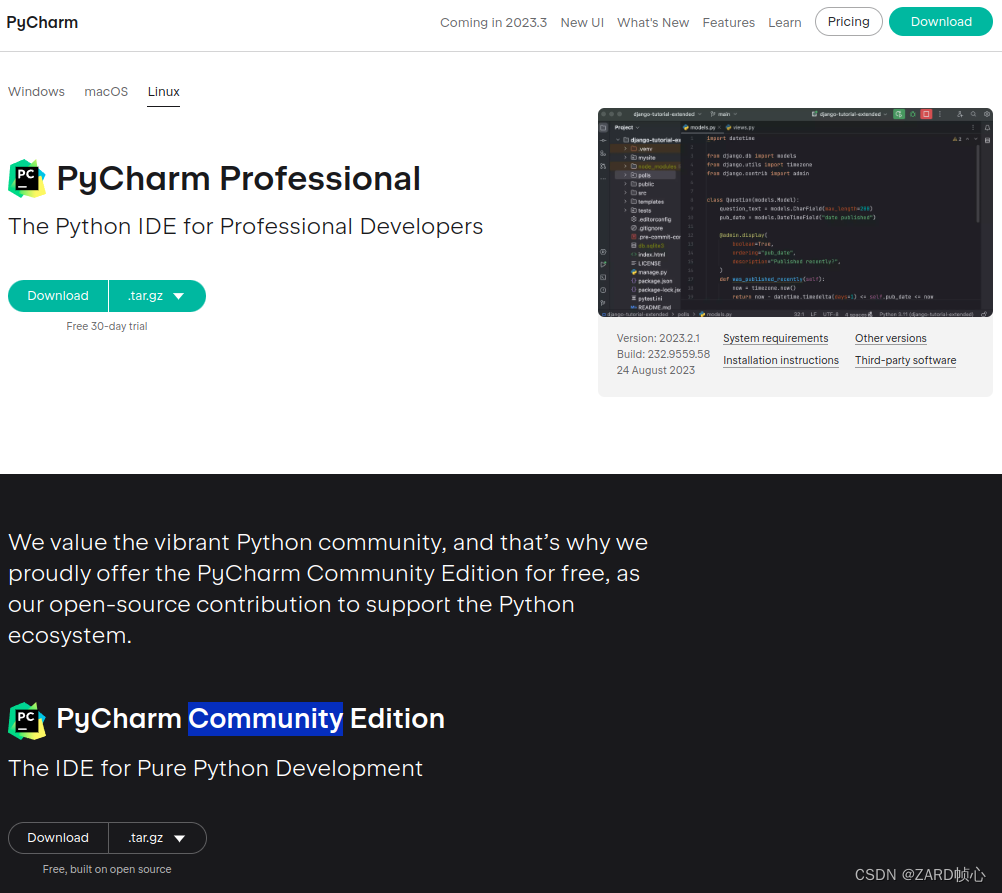Image resolution: width=1002 pixels, height=893 pixels.
Task: Click the 24 August 2023 date
Action: [x=656, y=370]
